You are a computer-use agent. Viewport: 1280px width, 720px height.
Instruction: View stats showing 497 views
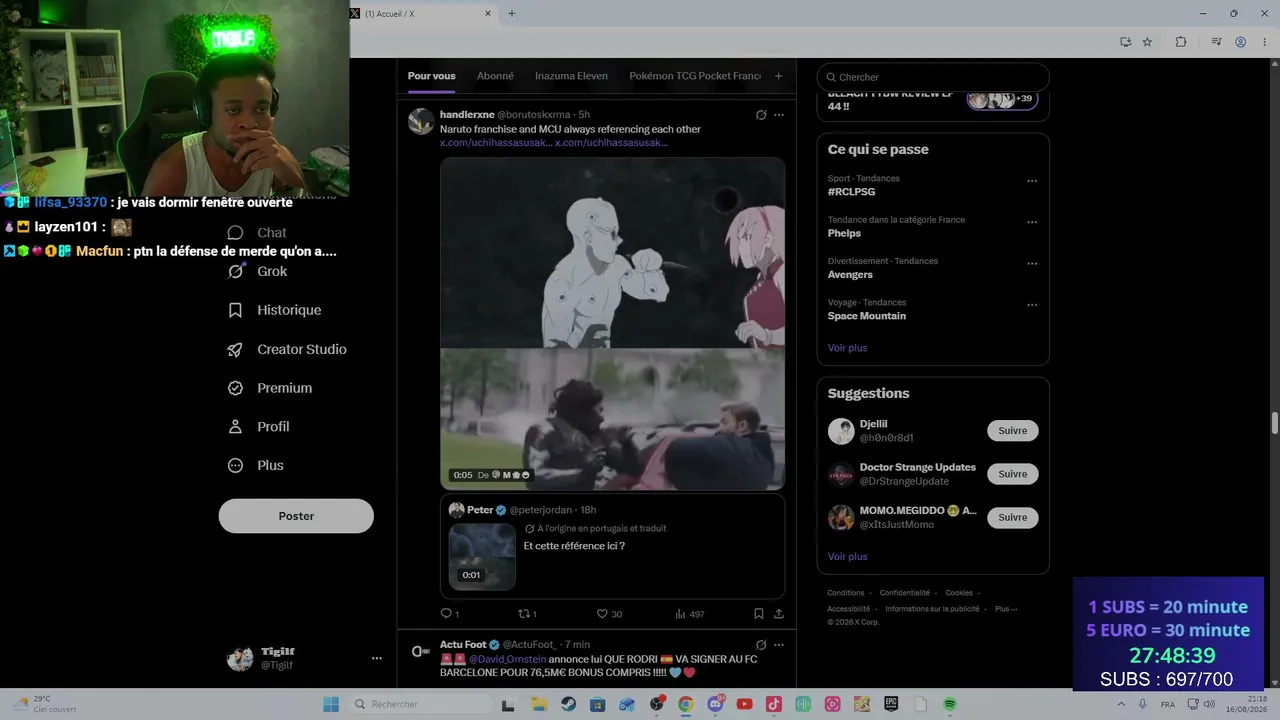pos(689,614)
